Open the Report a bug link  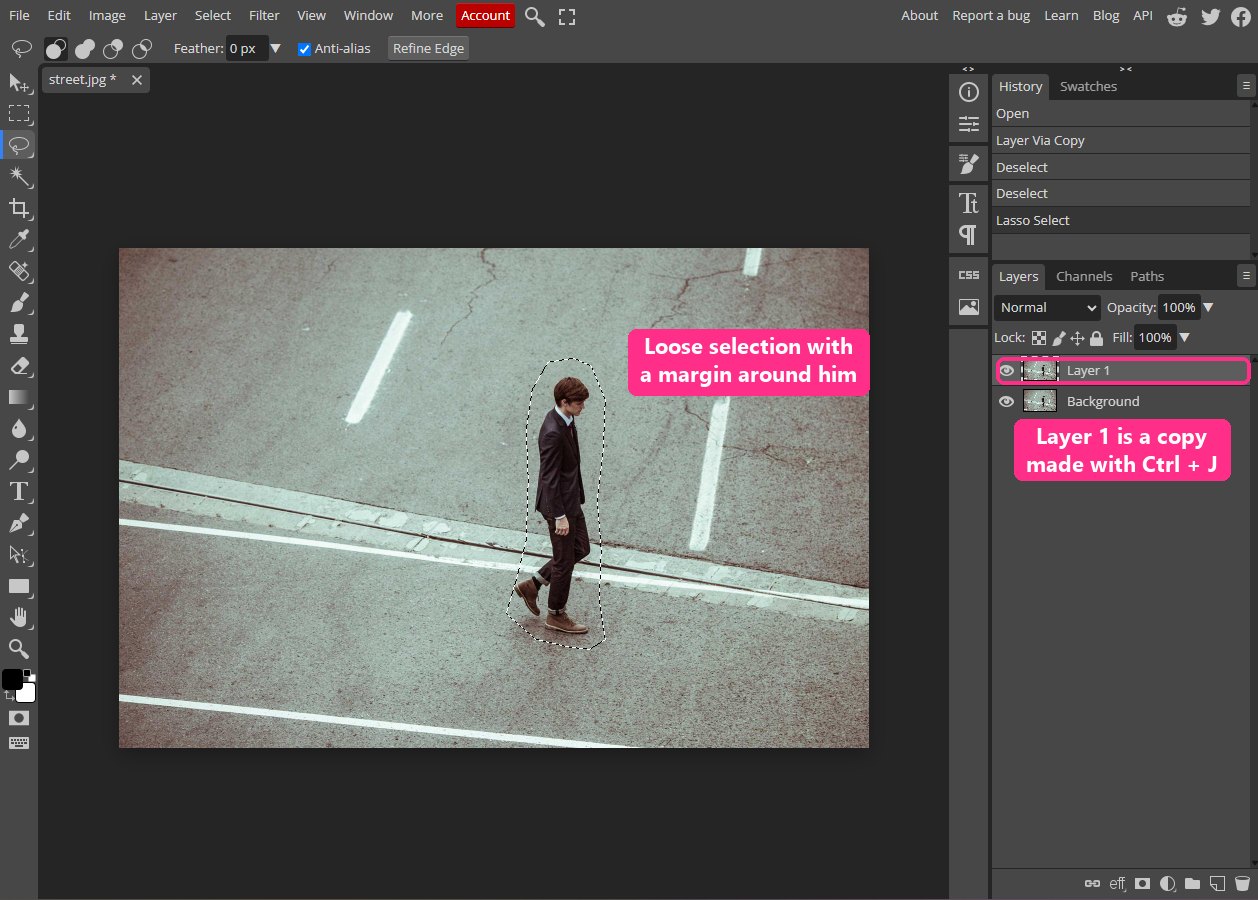click(990, 15)
